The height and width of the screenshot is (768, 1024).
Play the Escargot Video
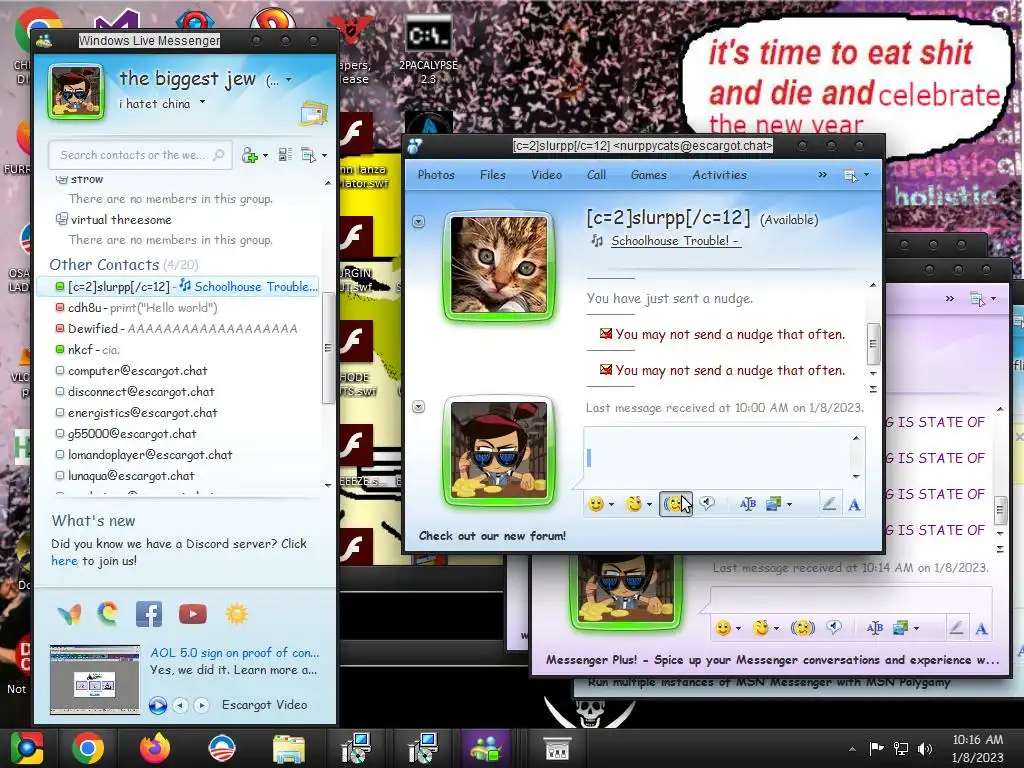pyautogui.click(x=157, y=705)
